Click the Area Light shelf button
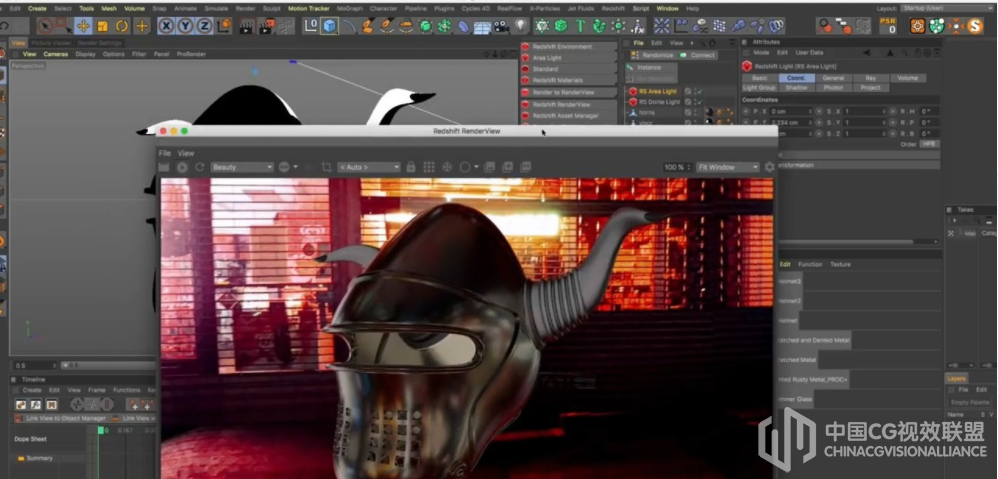Viewport: 998px width, 479px height. [x=568, y=58]
